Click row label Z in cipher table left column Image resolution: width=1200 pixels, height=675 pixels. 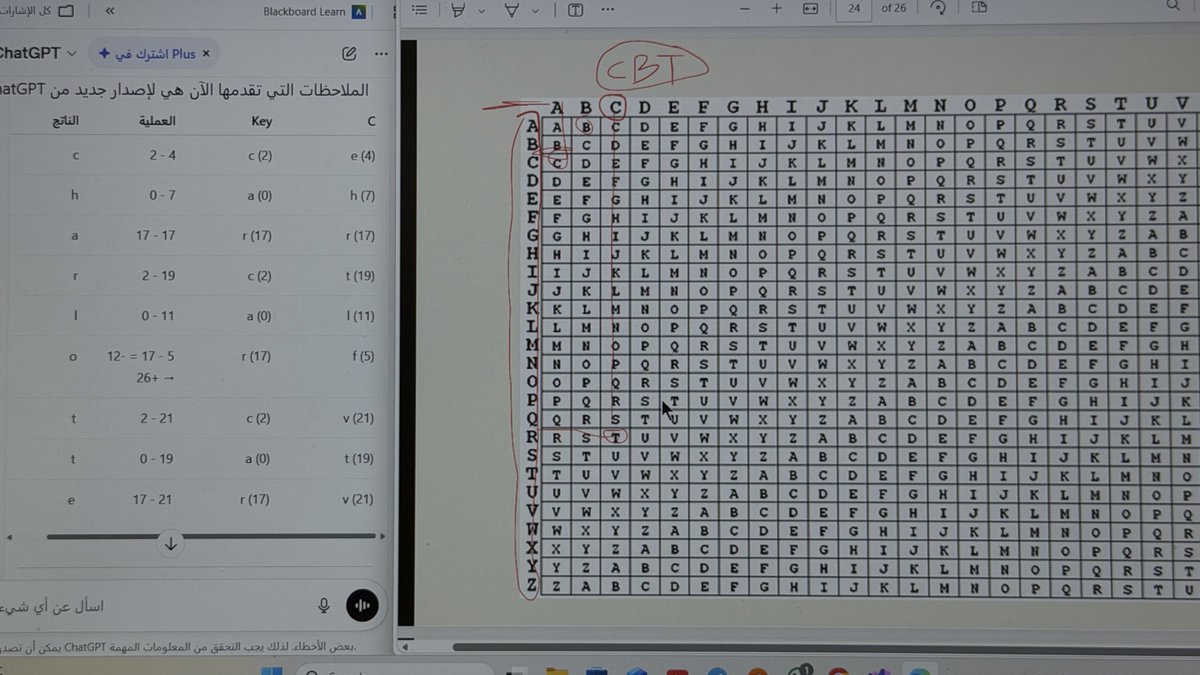click(x=532, y=586)
